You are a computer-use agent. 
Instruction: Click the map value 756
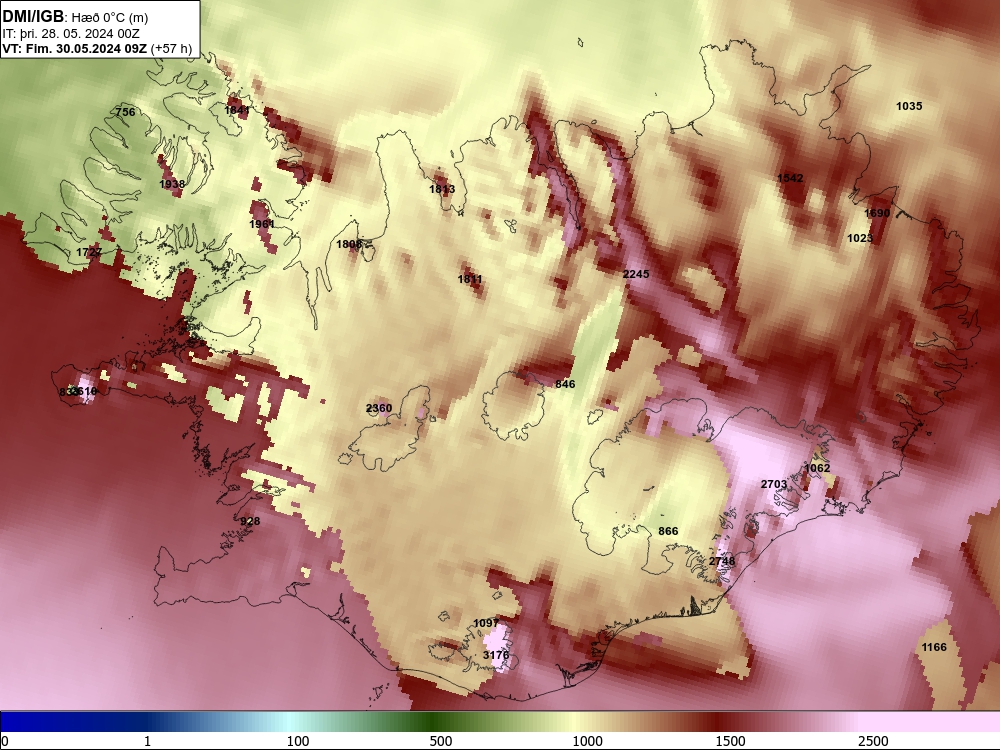[x=125, y=112]
